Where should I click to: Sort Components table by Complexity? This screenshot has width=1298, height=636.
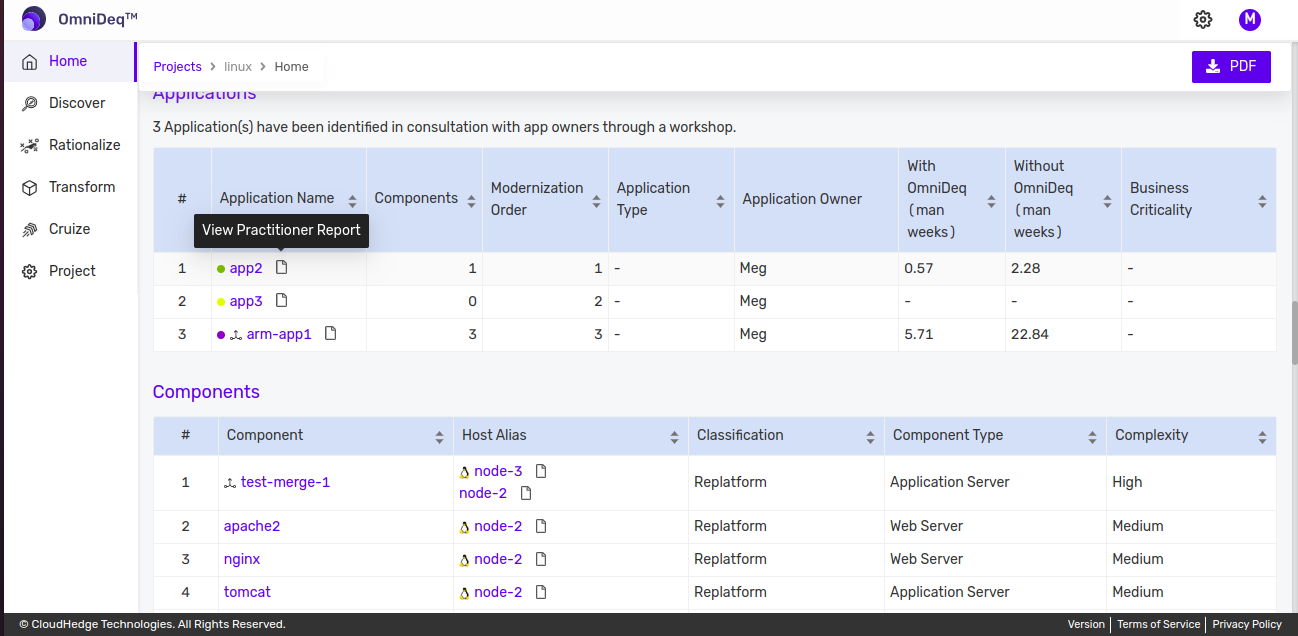coord(1262,436)
